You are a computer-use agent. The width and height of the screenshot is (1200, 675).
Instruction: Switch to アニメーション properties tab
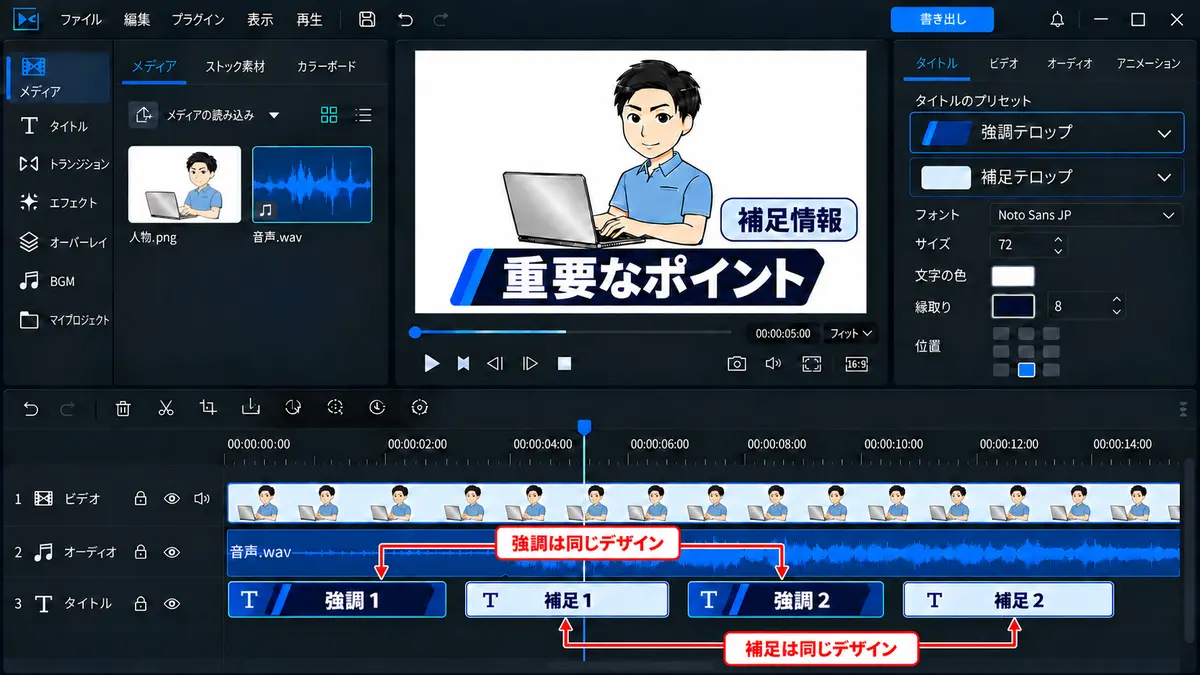(x=1148, y=63)
